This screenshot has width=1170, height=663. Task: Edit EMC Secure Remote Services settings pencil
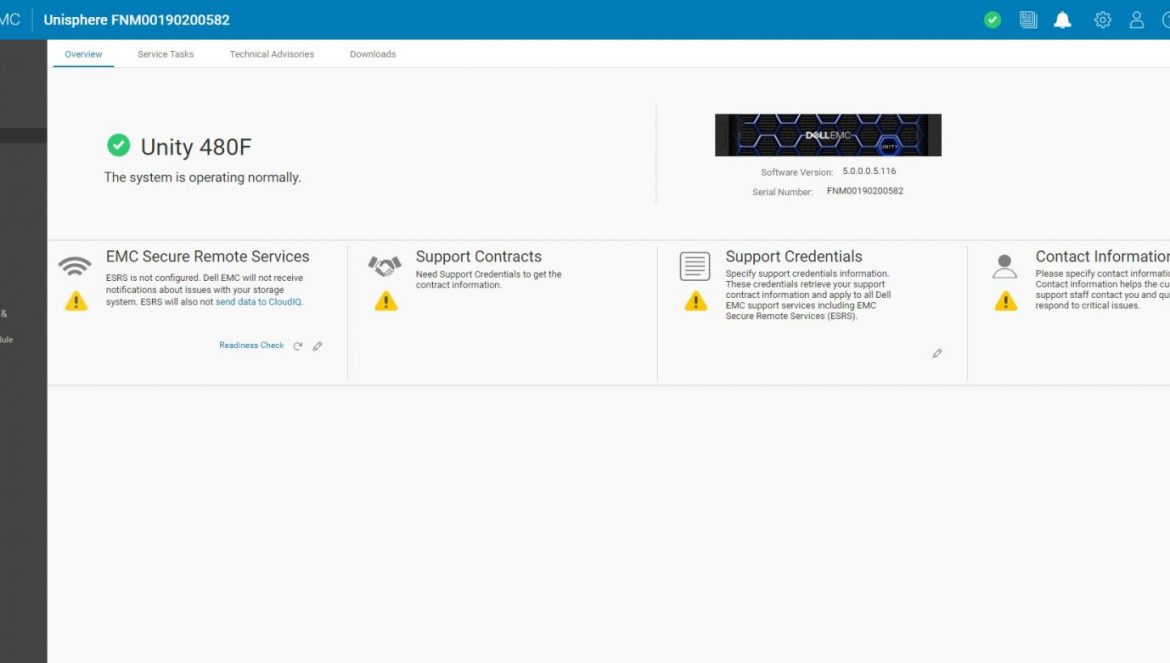pyautogui.click(x=317, y=346)
